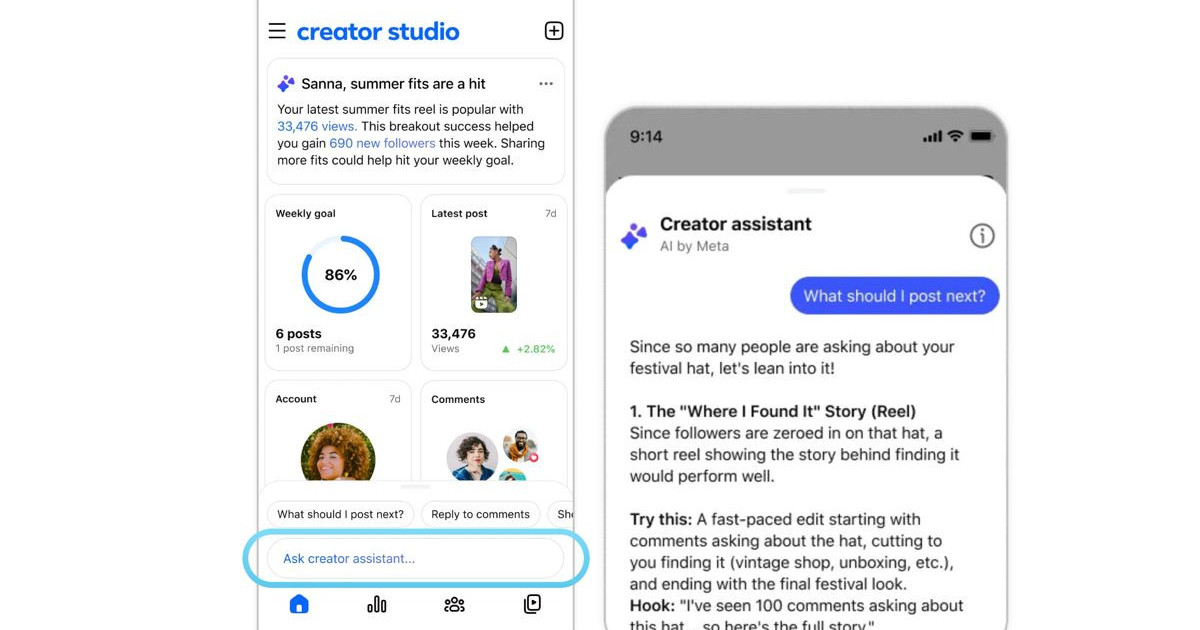Open the woman commenter avatar in Comments

pyautogui.click(x=472, y=458)
